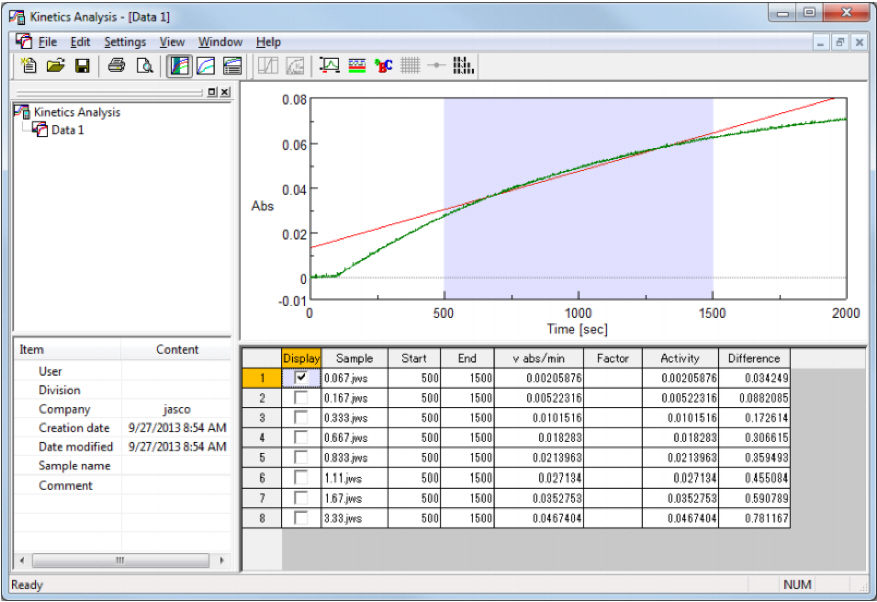This screenshot has height=602, width=877.
Task: Click the 'v abs/min' column header
Action: tap(538, 358)
